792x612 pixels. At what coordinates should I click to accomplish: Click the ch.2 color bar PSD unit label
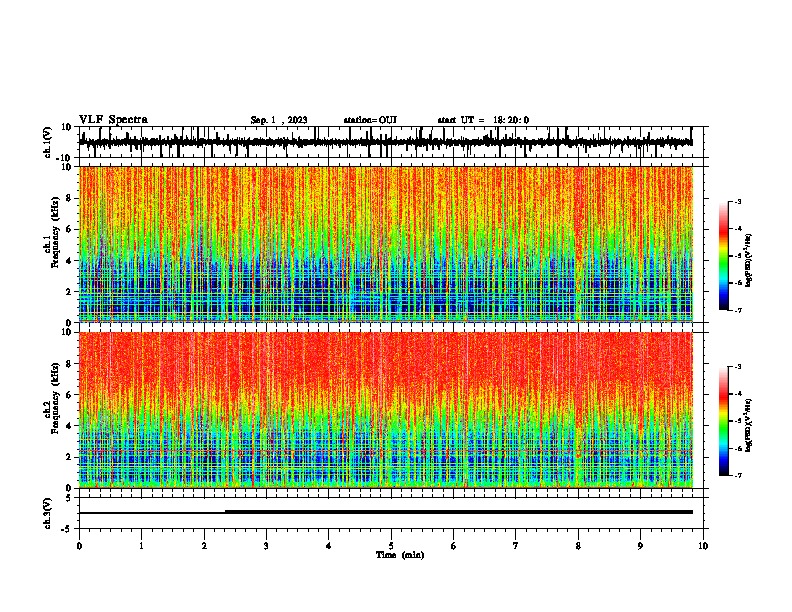point(749,425)
